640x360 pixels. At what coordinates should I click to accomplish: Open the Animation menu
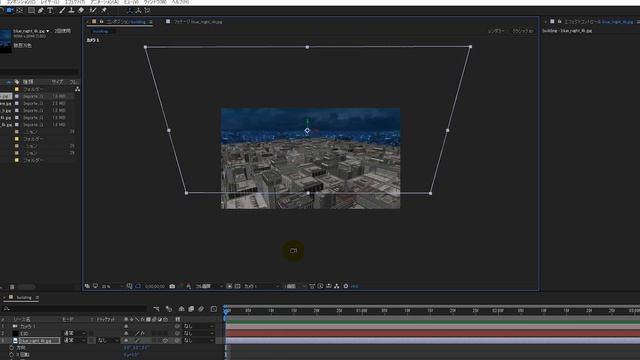pyautogui.click(x=104, y=2)
